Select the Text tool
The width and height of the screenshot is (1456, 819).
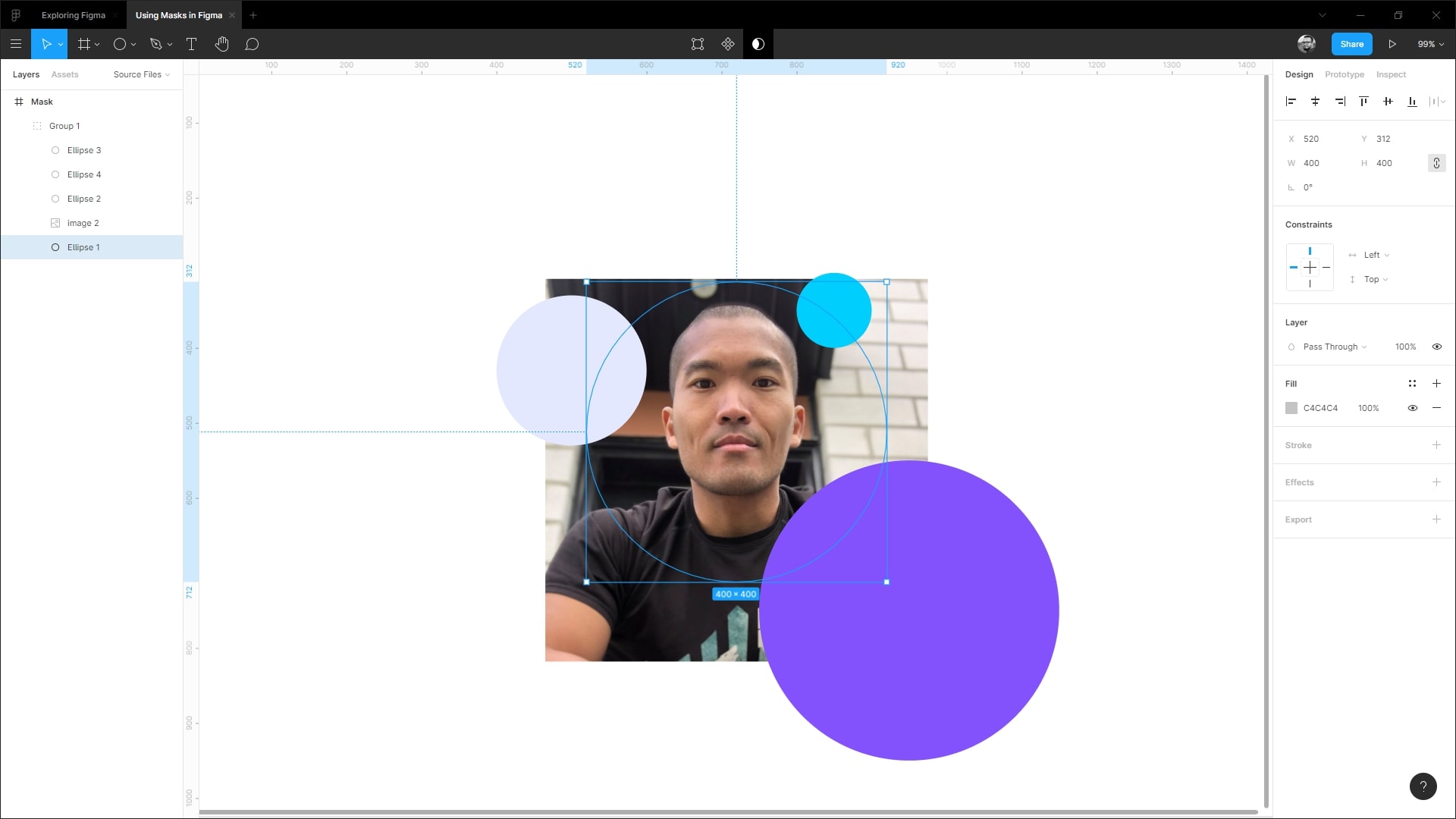191,44
